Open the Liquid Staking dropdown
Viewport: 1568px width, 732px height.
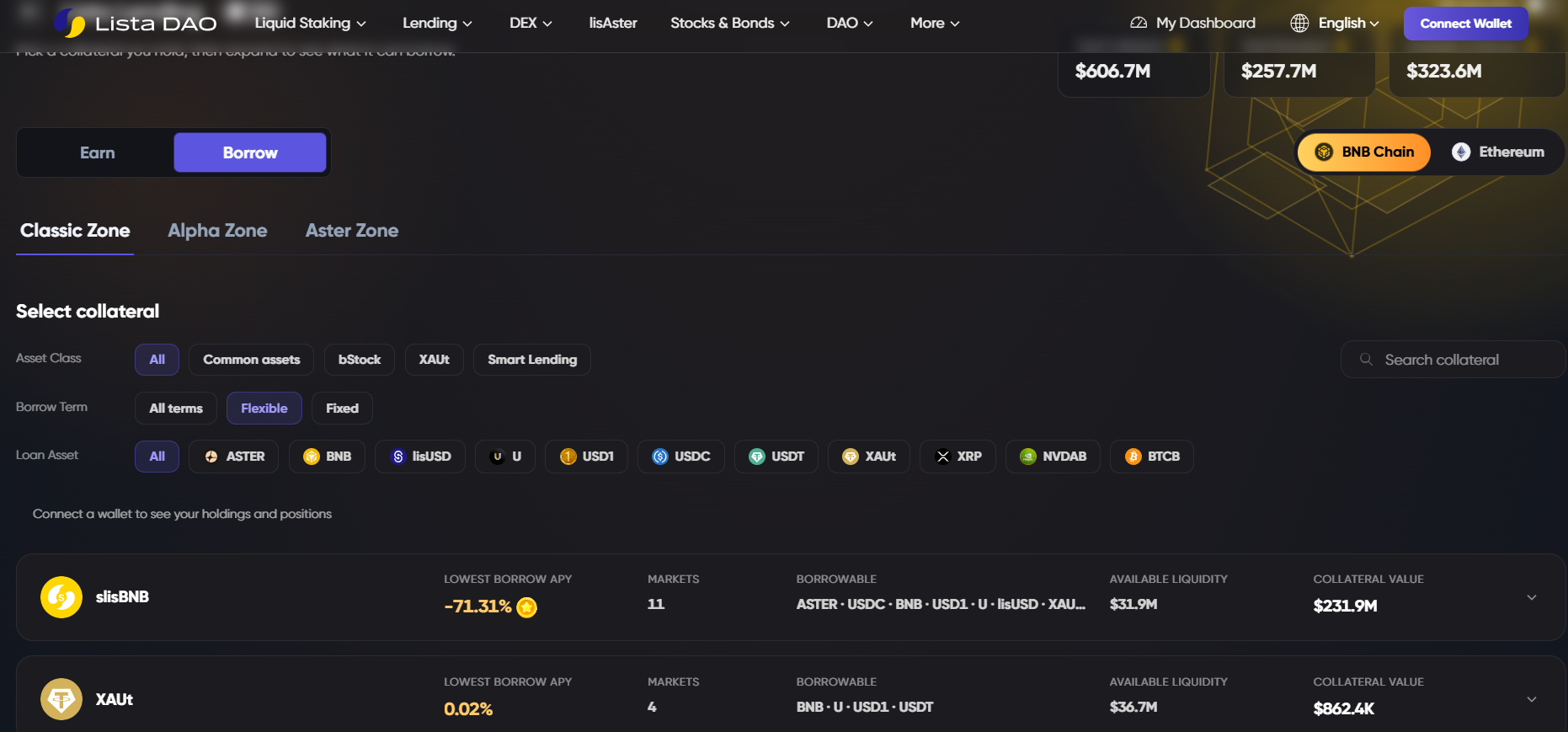pyautogui.click(x=311, y=23)
